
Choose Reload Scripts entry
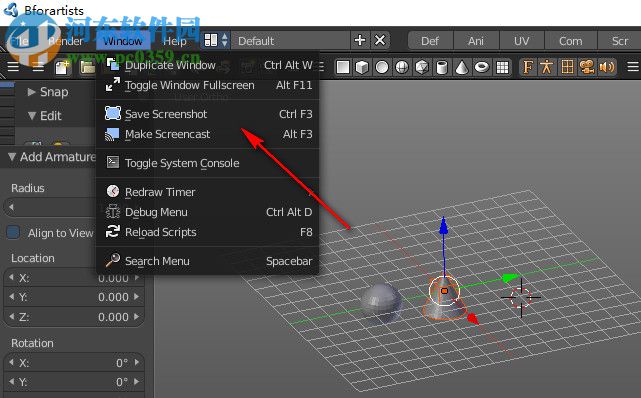coord(208,232)
